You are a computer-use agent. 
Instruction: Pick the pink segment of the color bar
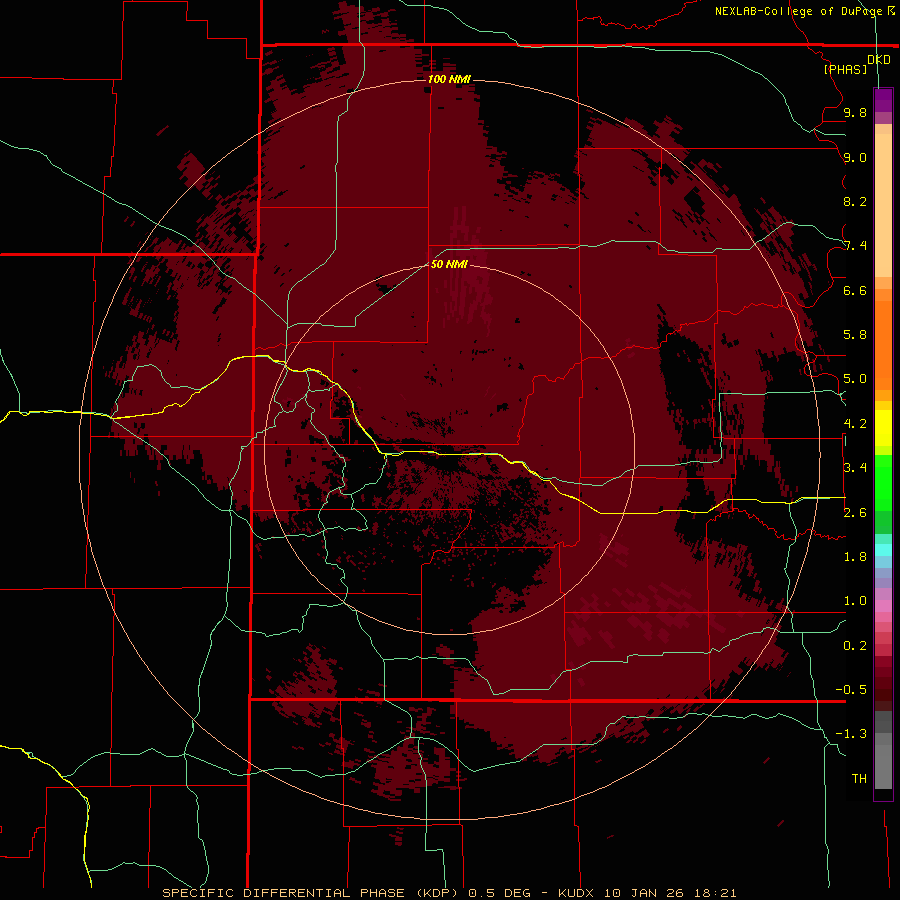883,606
